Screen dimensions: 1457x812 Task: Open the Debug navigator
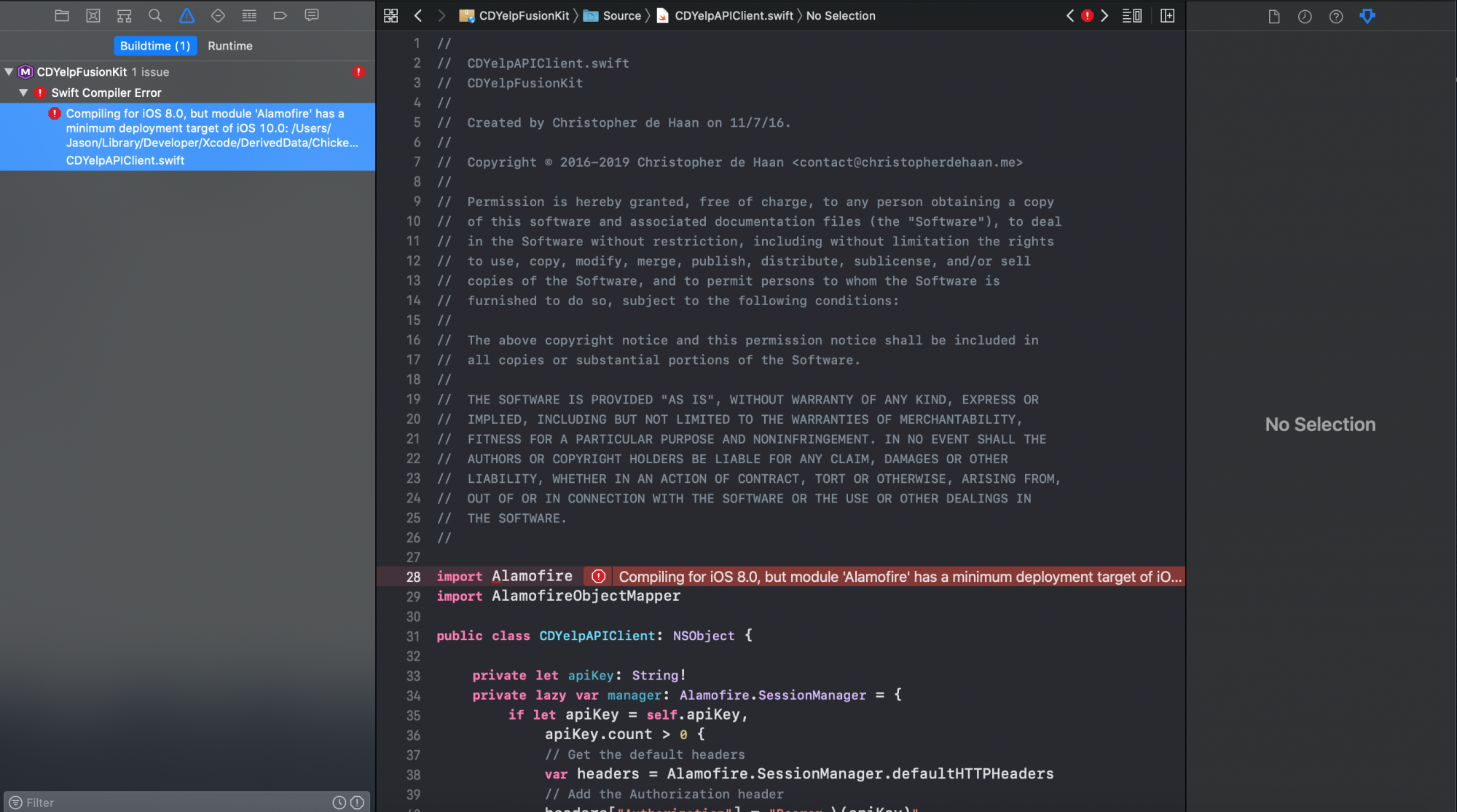(249, 15)
